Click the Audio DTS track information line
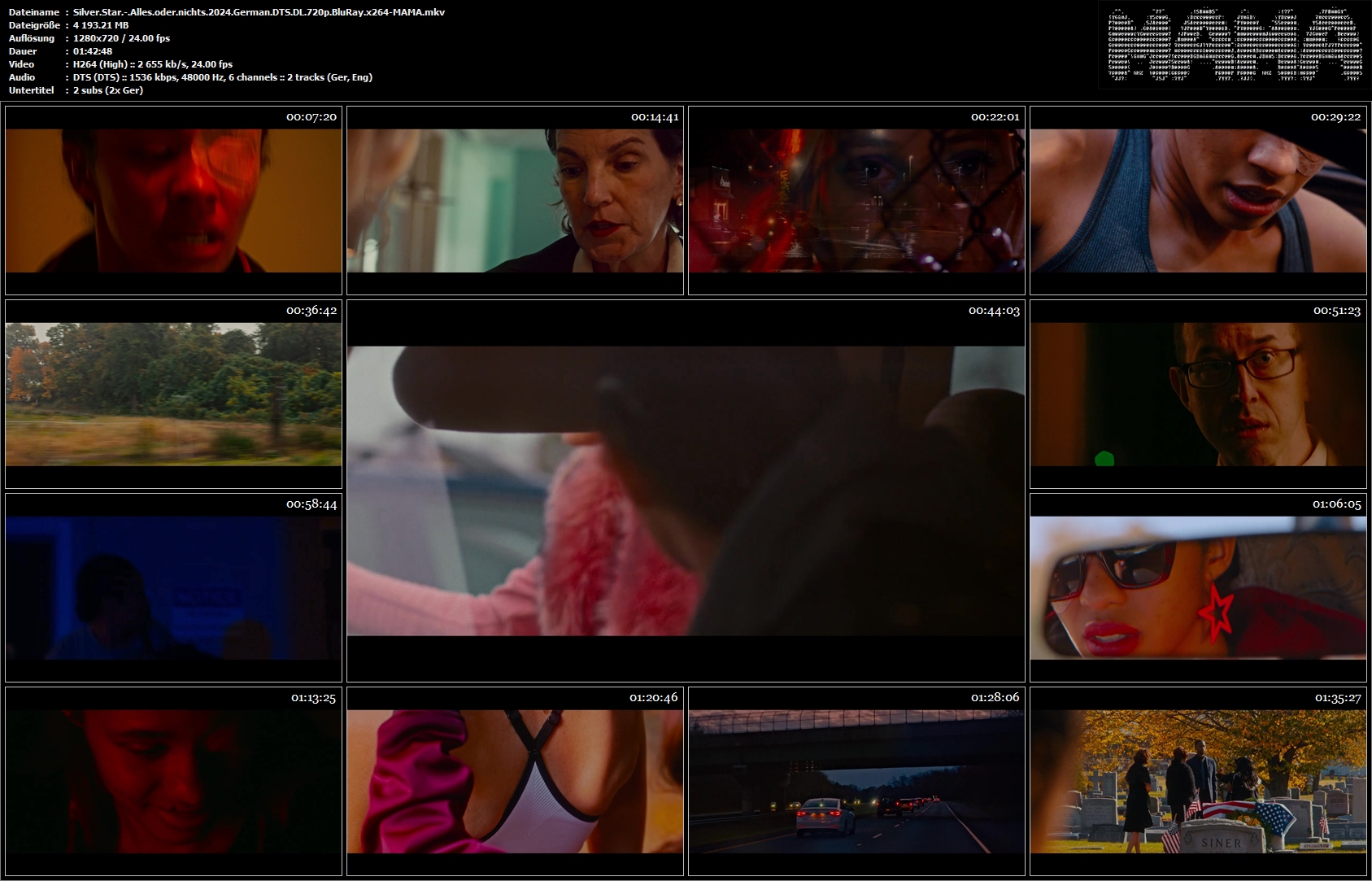 [x=223, y=77]
